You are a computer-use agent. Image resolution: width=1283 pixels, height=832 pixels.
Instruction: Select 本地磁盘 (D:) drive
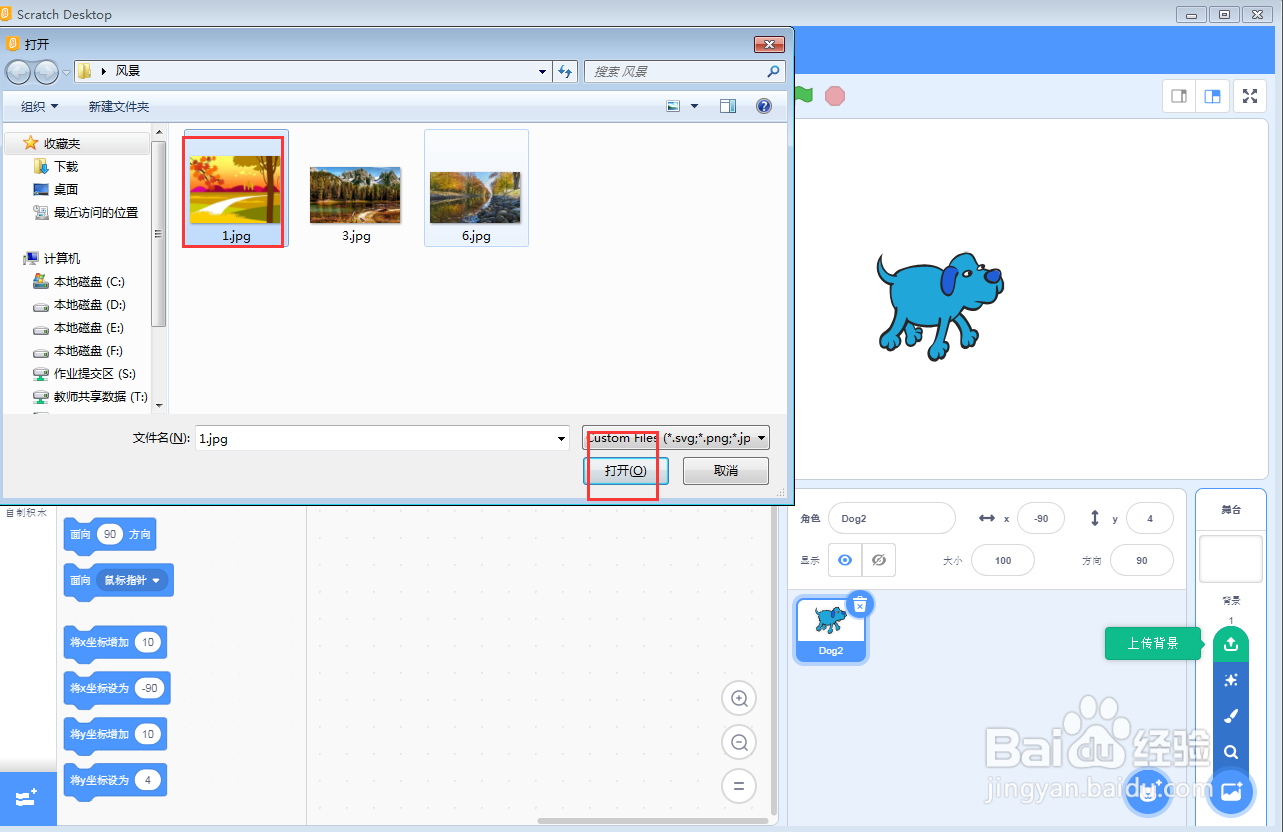pos(89,304)
